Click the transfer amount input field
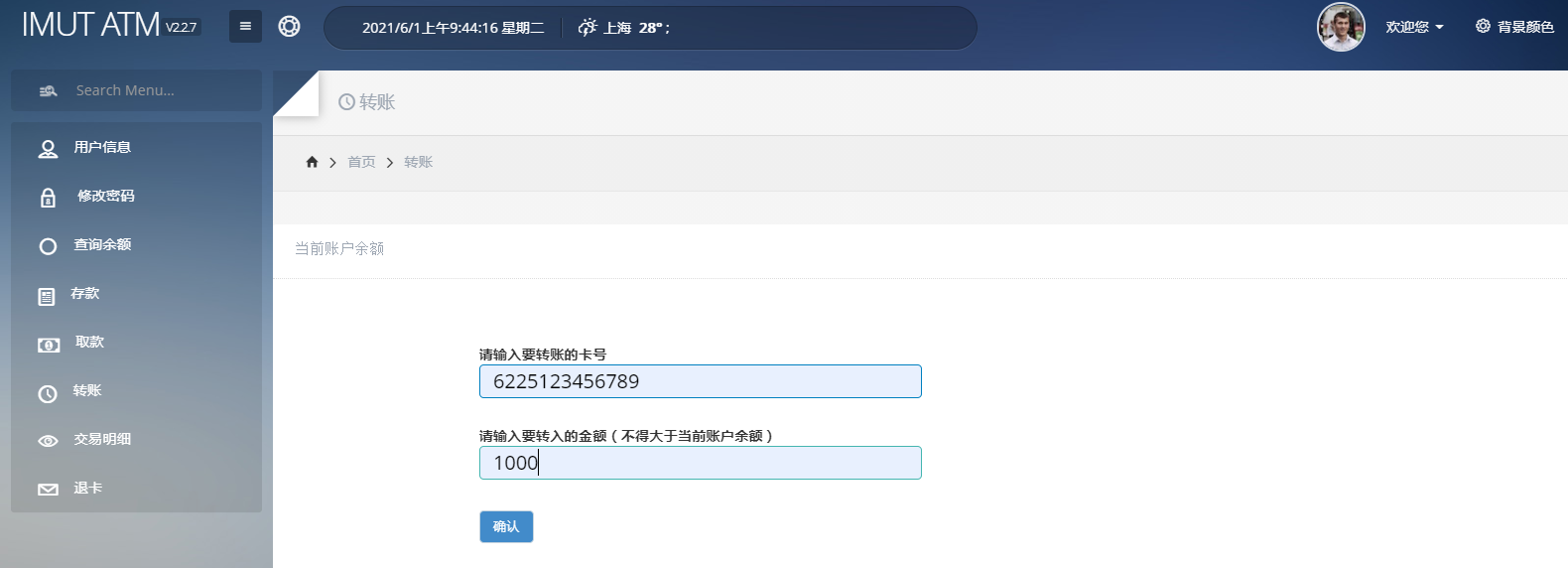The height and width of the screenshot is (568, 1568). [701, 463]
